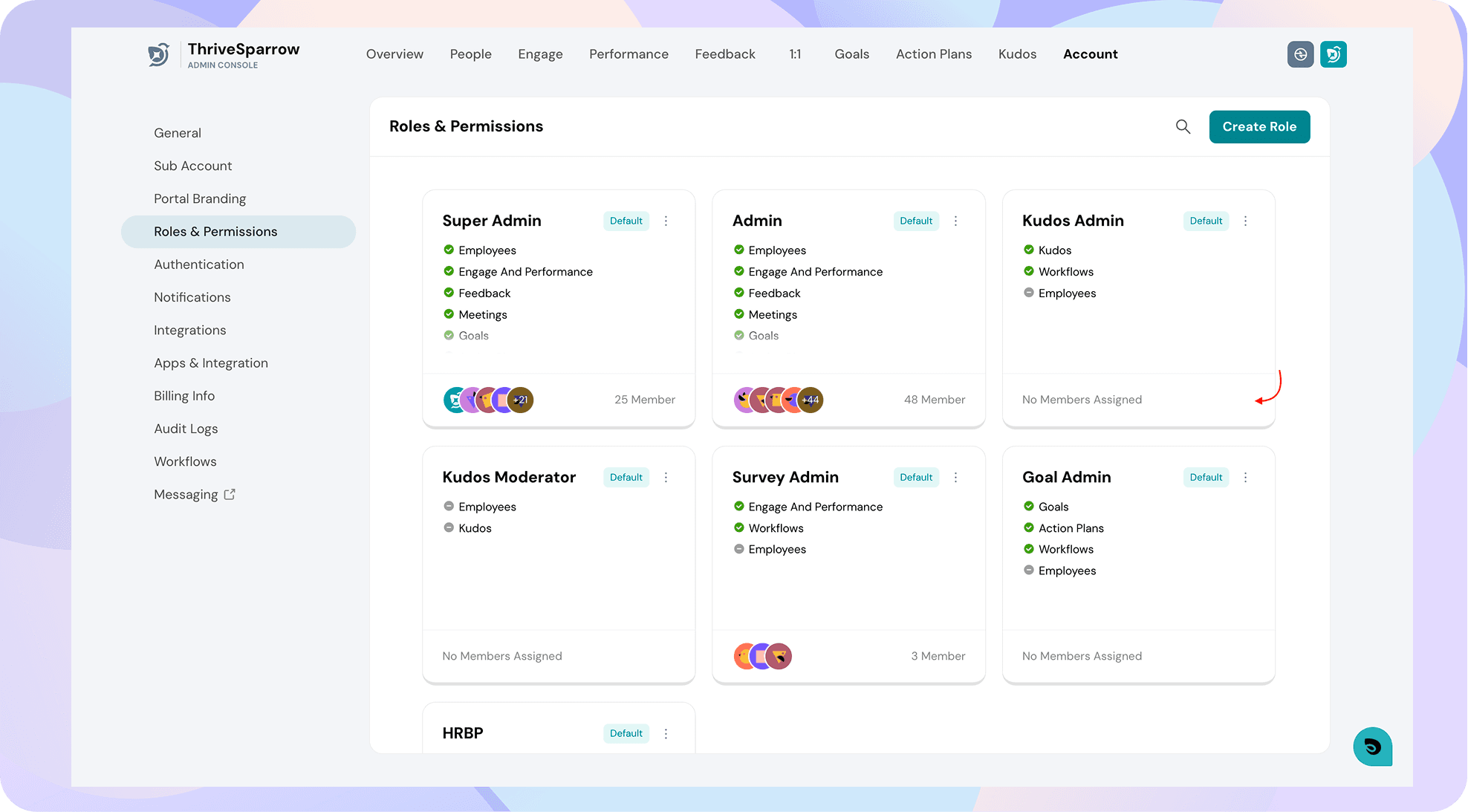
Task: Click Feedback permission in Super Admin card
Action: (484, 293)
